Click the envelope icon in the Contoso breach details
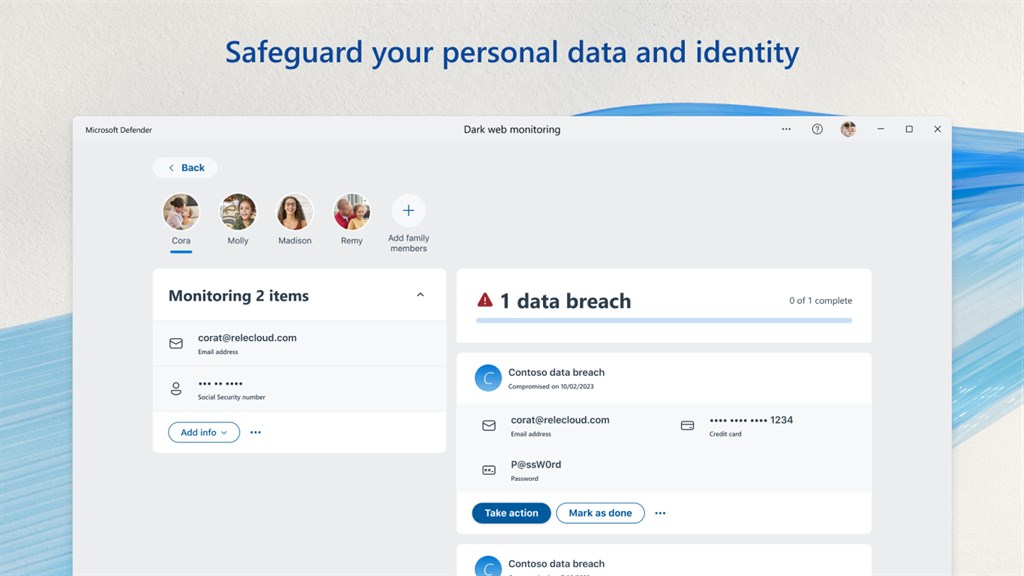The height and width of the screenshot is (576, 1024). (488, 426)
